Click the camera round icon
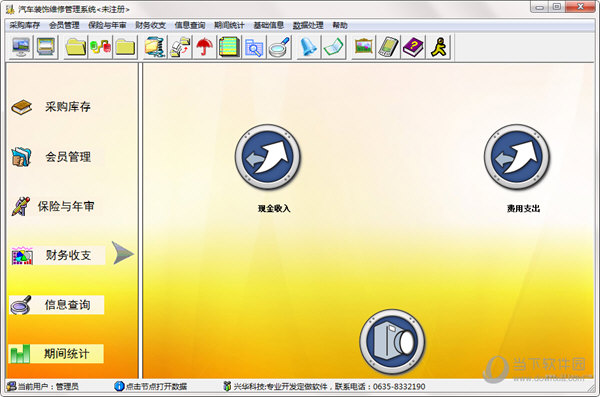This screenshot has width=600, height=397. (x=393, y=342)
